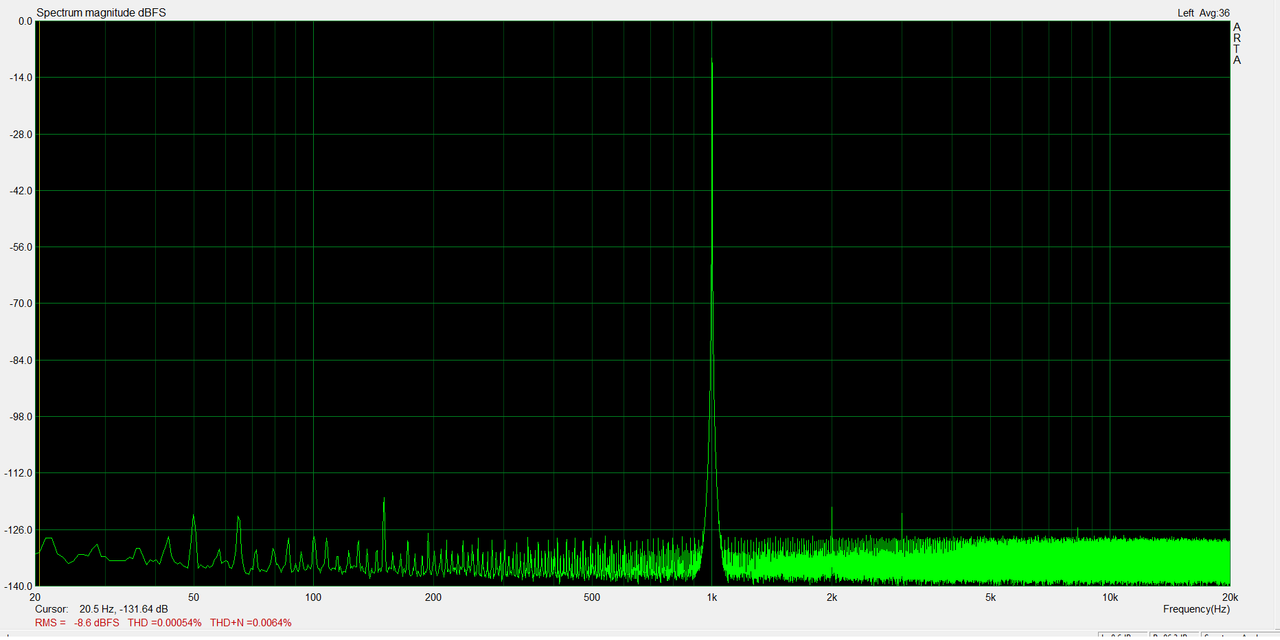The image size is (1280, 640).
Task: Click the '2k' frequency axis label
Action: point(831,597)
